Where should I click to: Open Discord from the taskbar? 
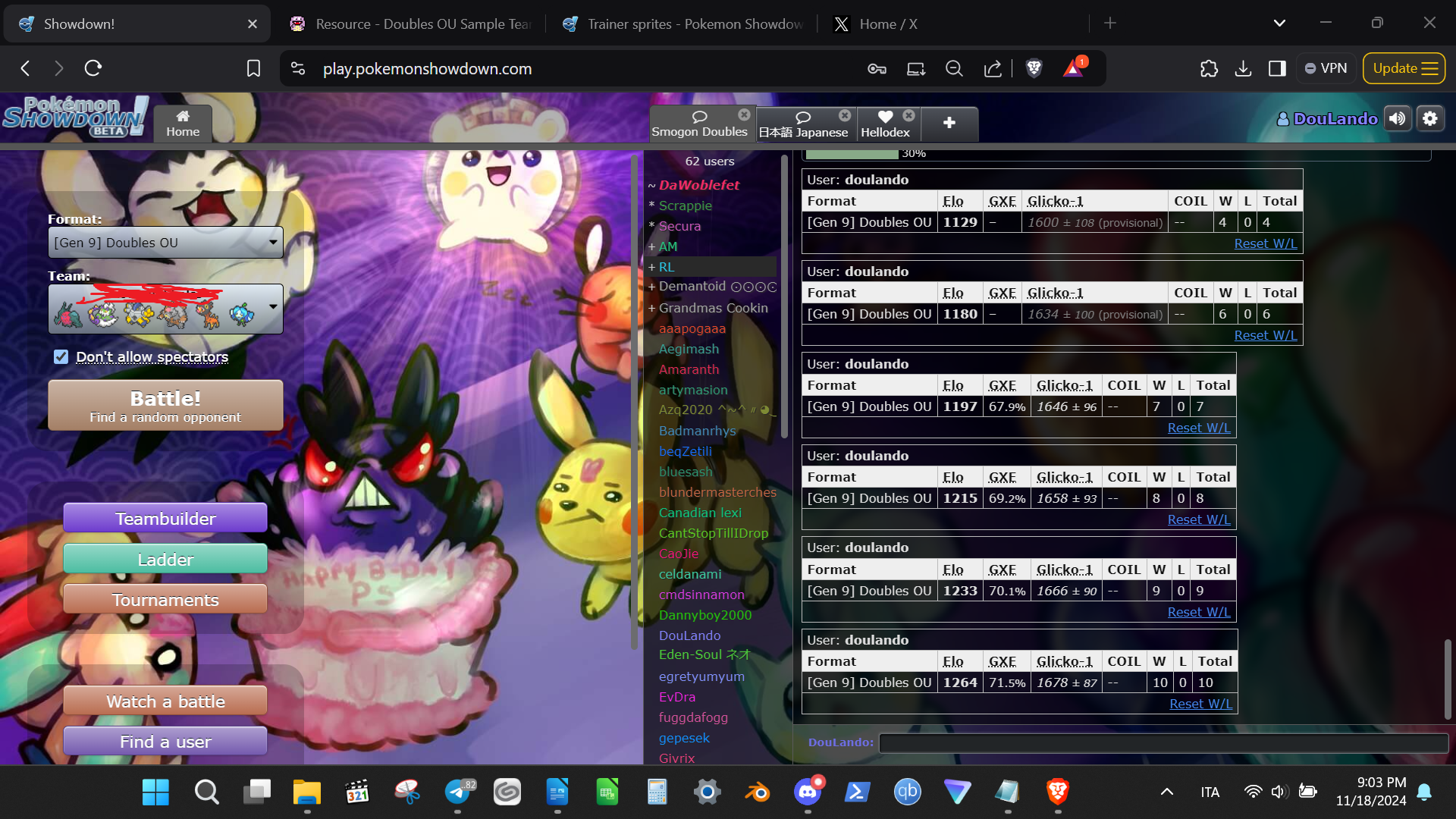coord(808,792)
